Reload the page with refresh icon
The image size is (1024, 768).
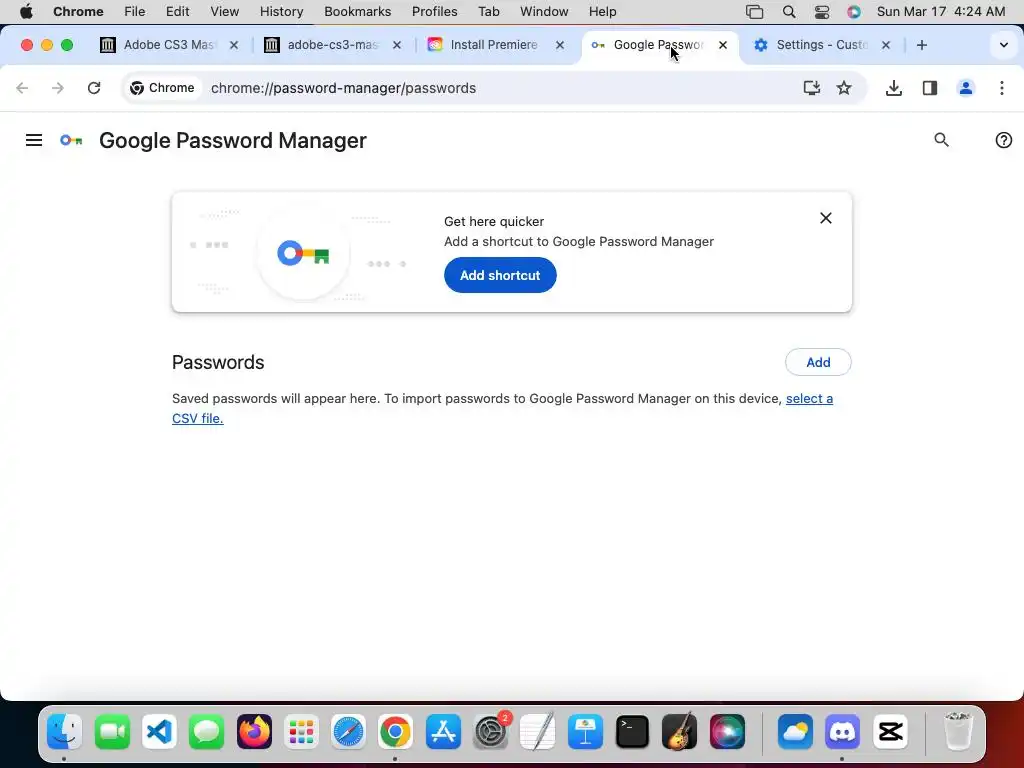pyautogui.click(x=94, y=88)
